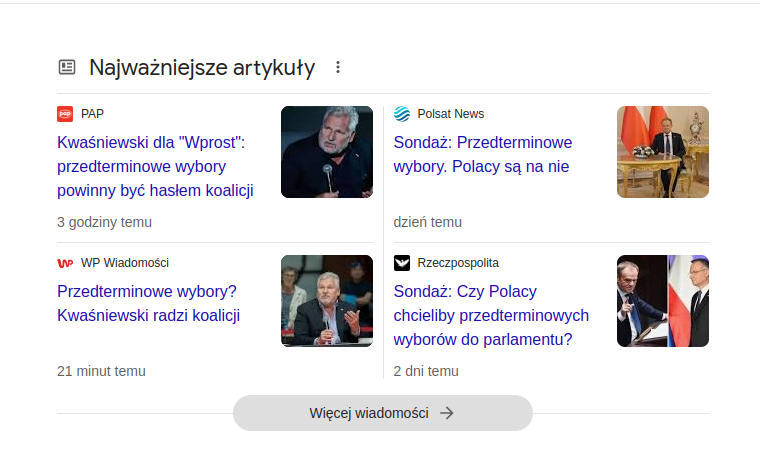The width and height of the screenshot is (760, 449).
Task: Click Polsat News thumbnail with flags
Action: 663,152
